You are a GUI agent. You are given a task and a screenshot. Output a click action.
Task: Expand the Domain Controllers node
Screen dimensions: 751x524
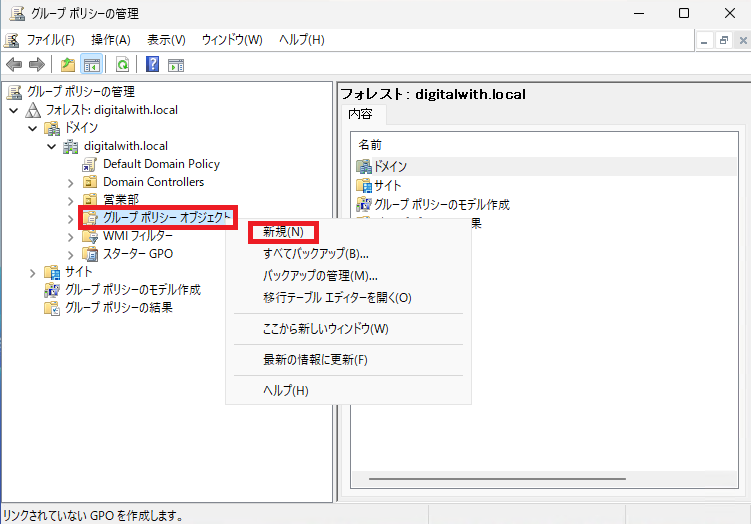point(70,183)
